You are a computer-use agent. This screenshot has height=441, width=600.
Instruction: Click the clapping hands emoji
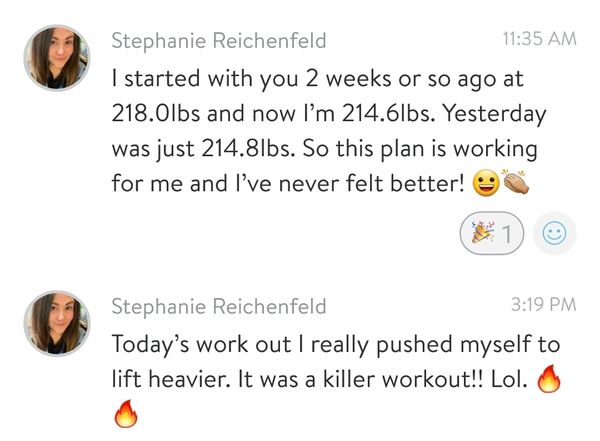click(516, 182)
